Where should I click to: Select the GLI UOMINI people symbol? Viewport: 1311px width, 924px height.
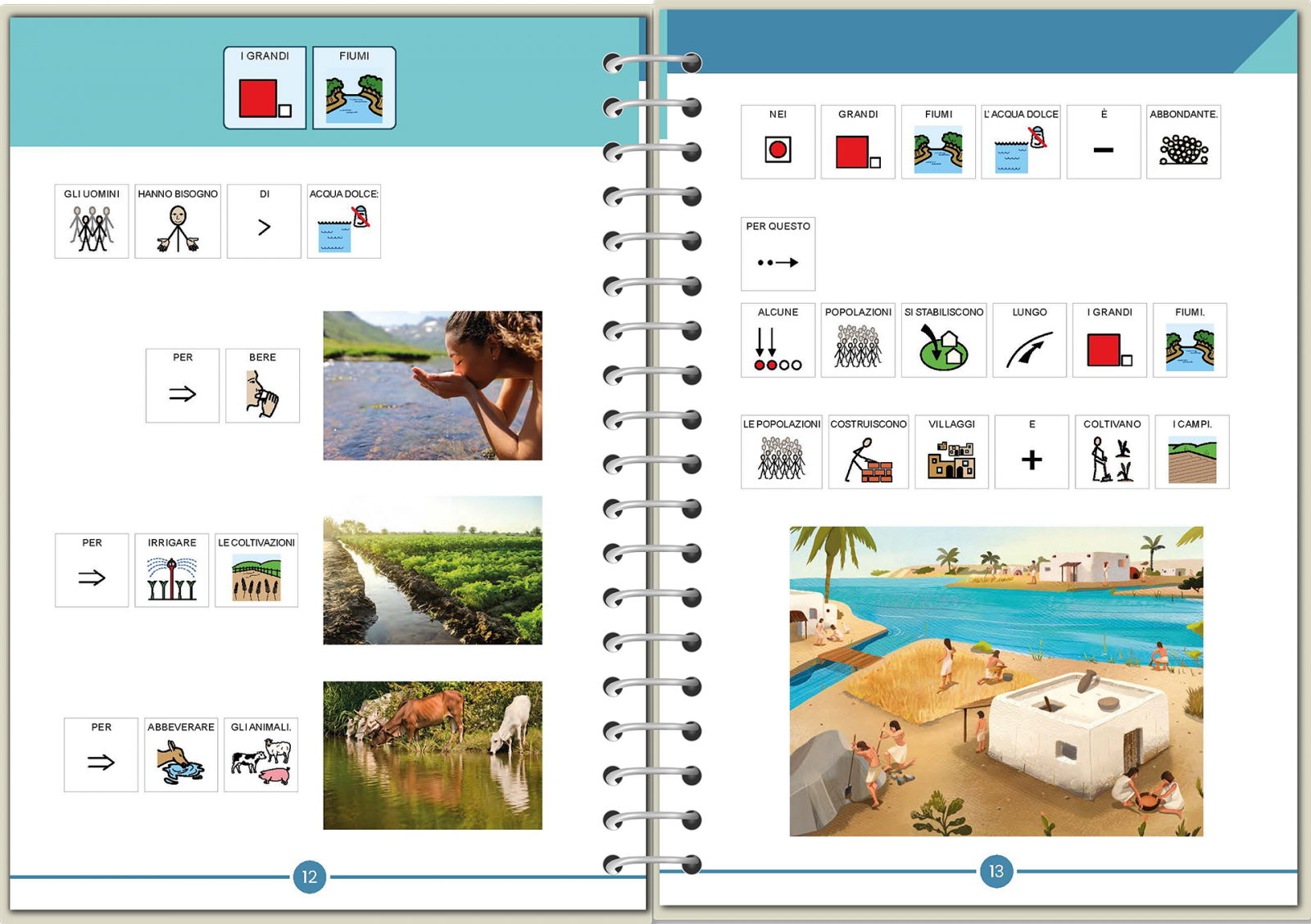[92, 222]
